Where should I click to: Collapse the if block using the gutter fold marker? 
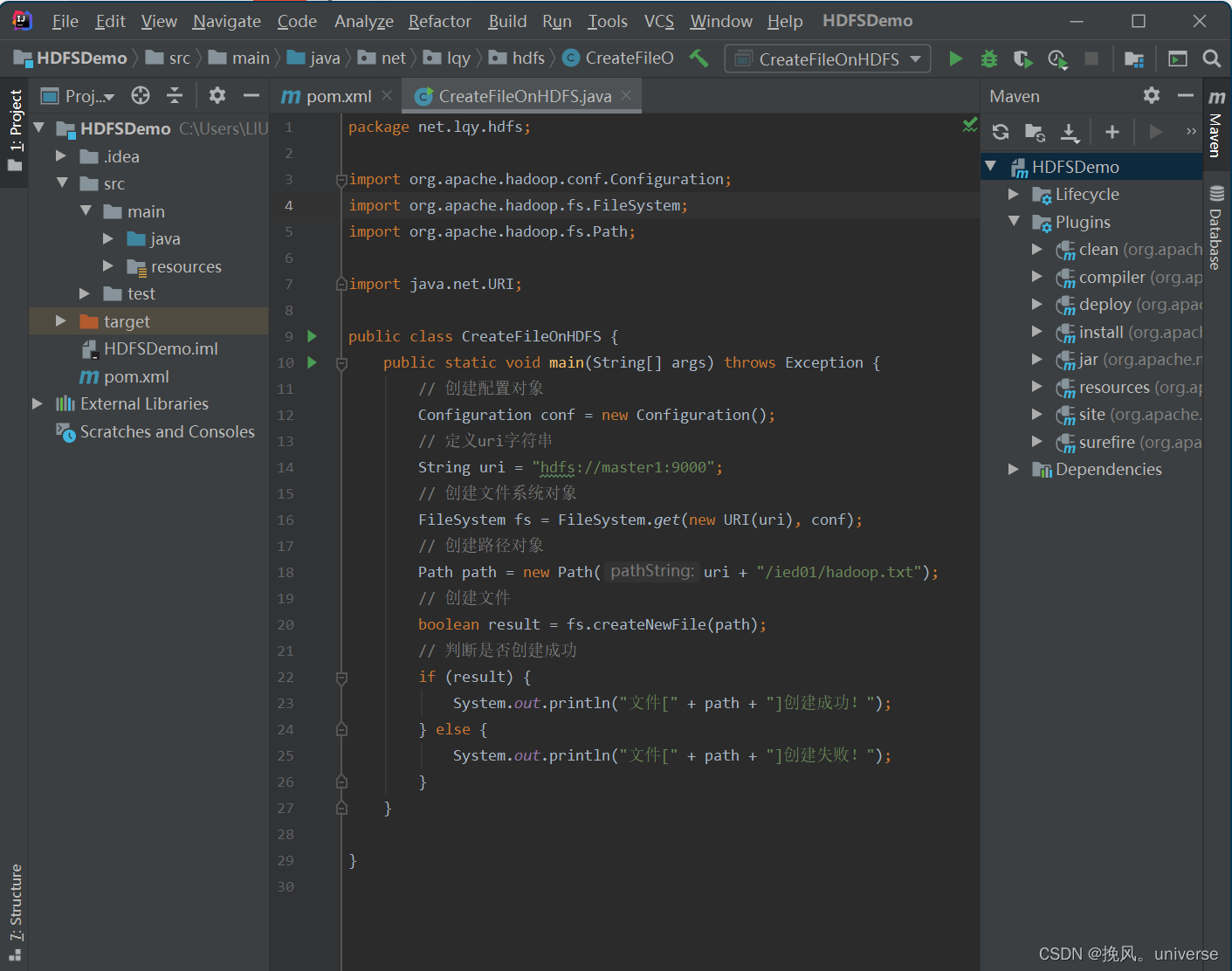point(341,677)
